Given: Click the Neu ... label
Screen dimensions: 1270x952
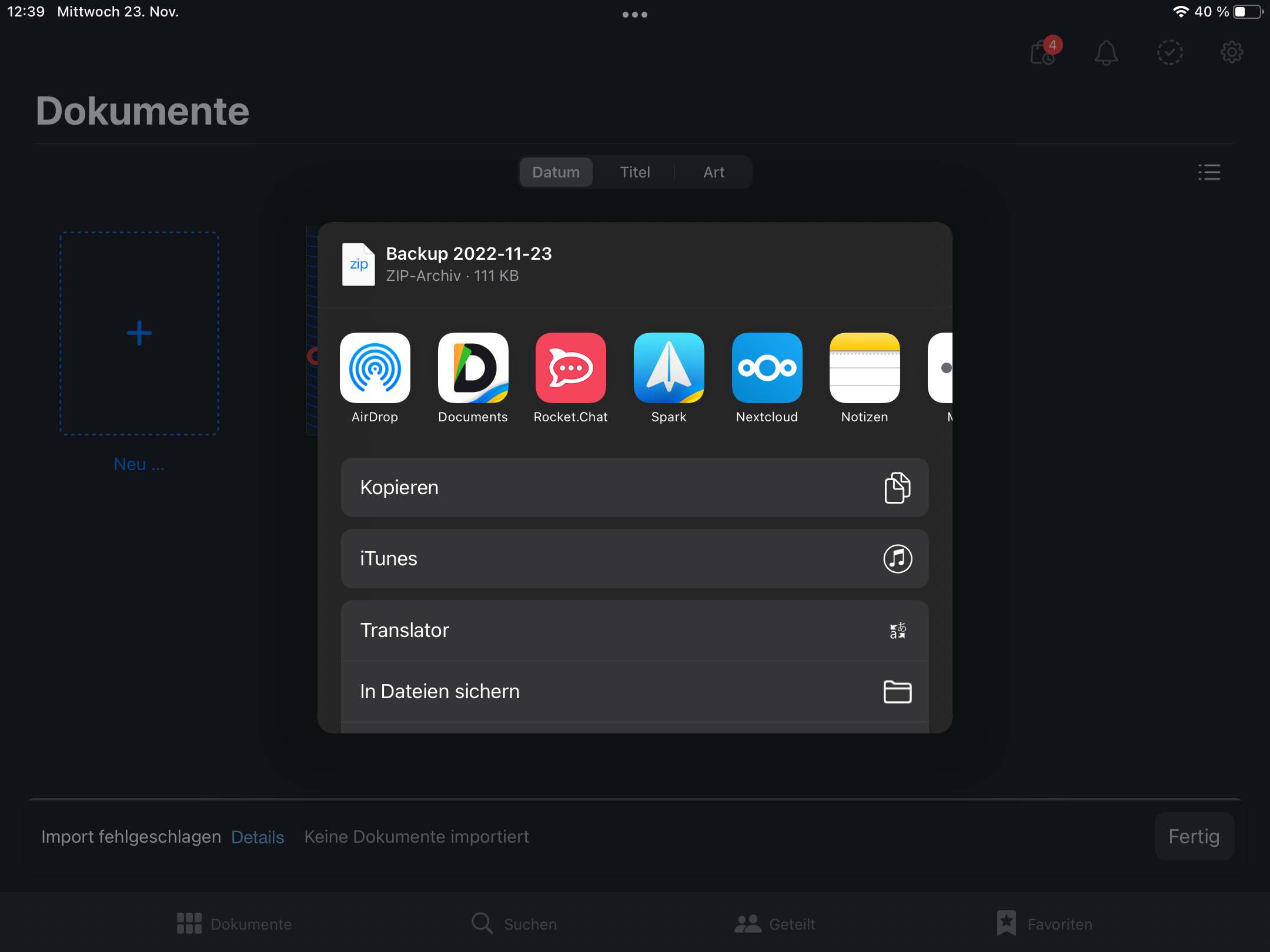Looking at the screenshot, I should click(139, 464).
